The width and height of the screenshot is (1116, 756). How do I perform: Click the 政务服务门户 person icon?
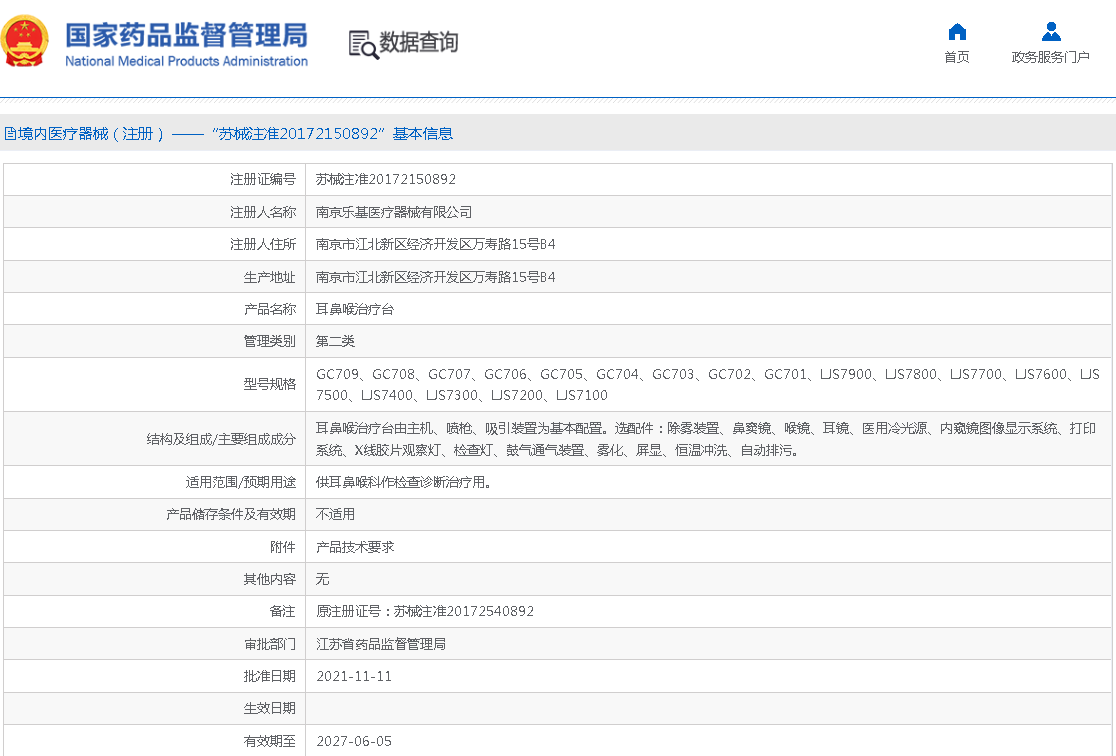pos(1050,32)
